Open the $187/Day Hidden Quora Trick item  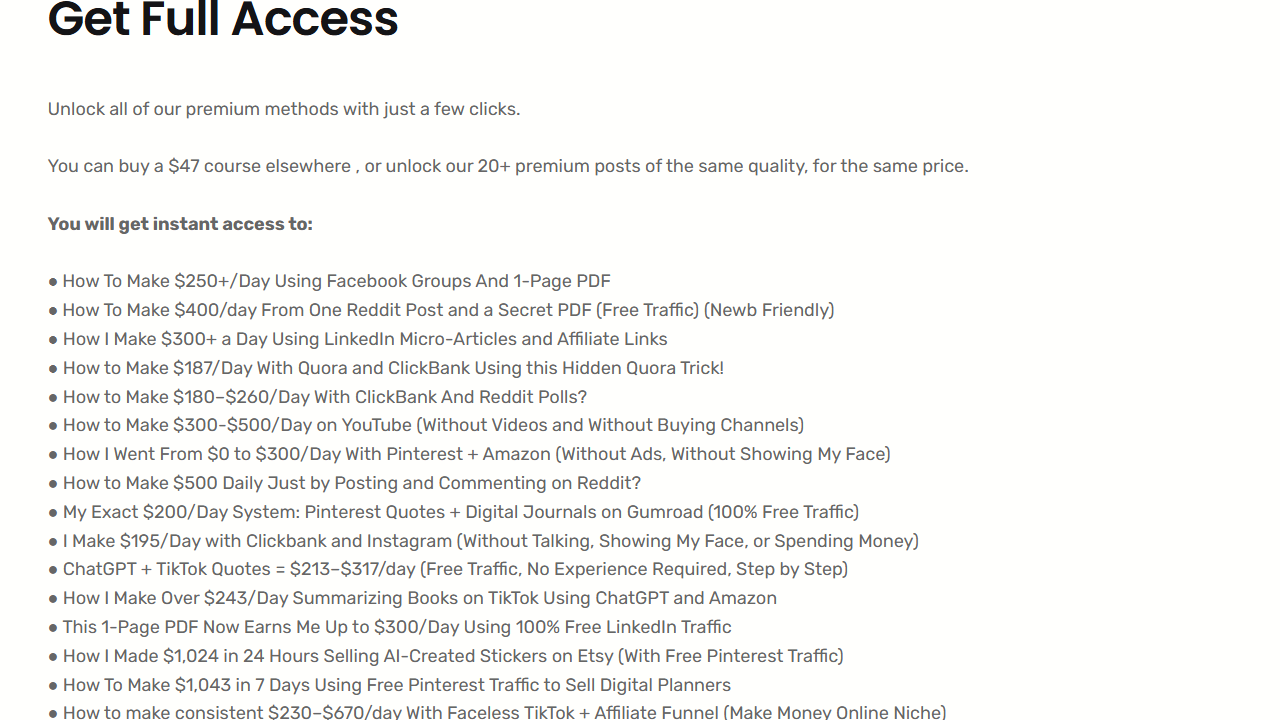386,368
